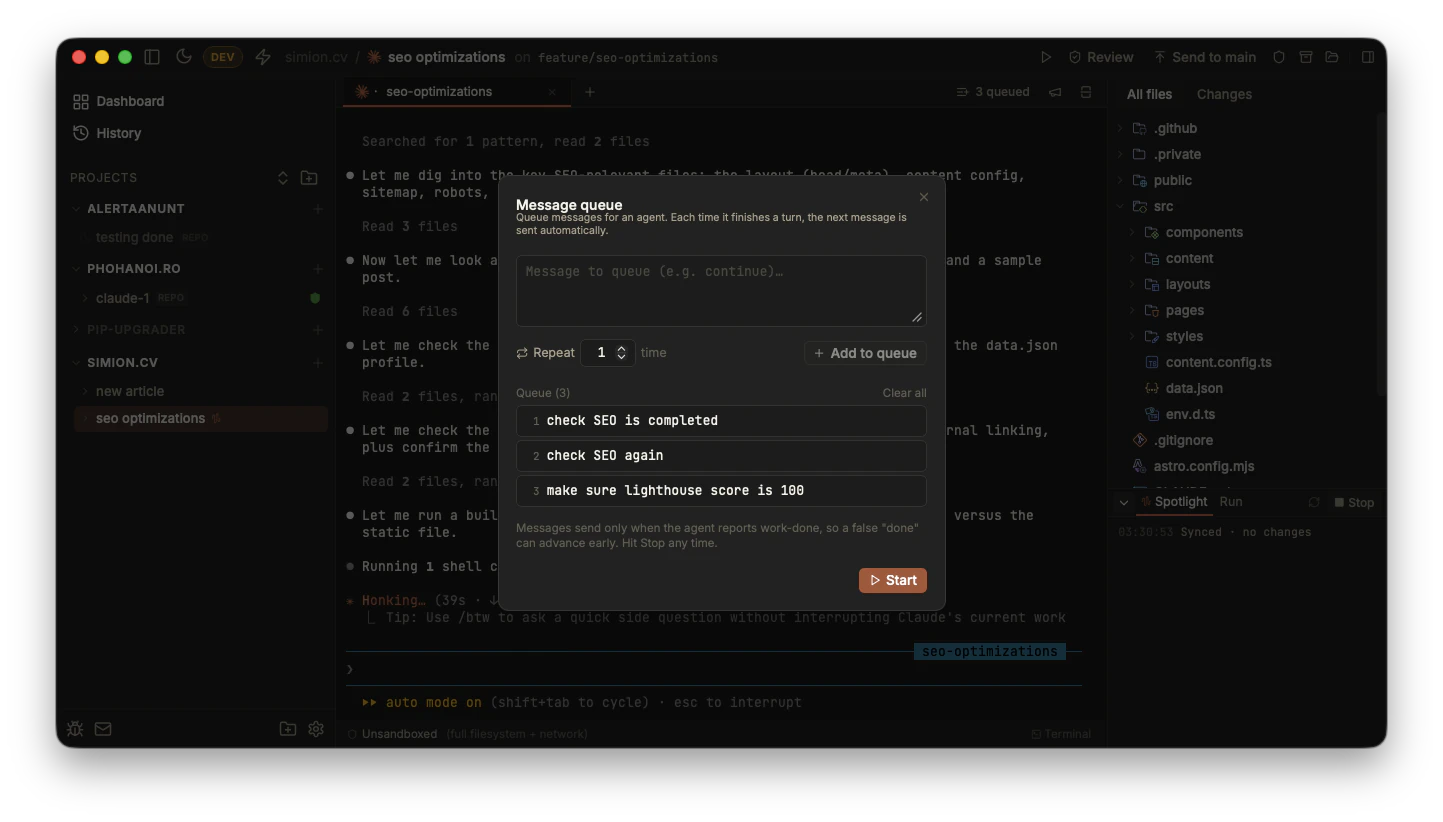Open Dashboard in the sidebar
The width and height of the screenshot is (1443, 822).
click(x=119, y=101)
